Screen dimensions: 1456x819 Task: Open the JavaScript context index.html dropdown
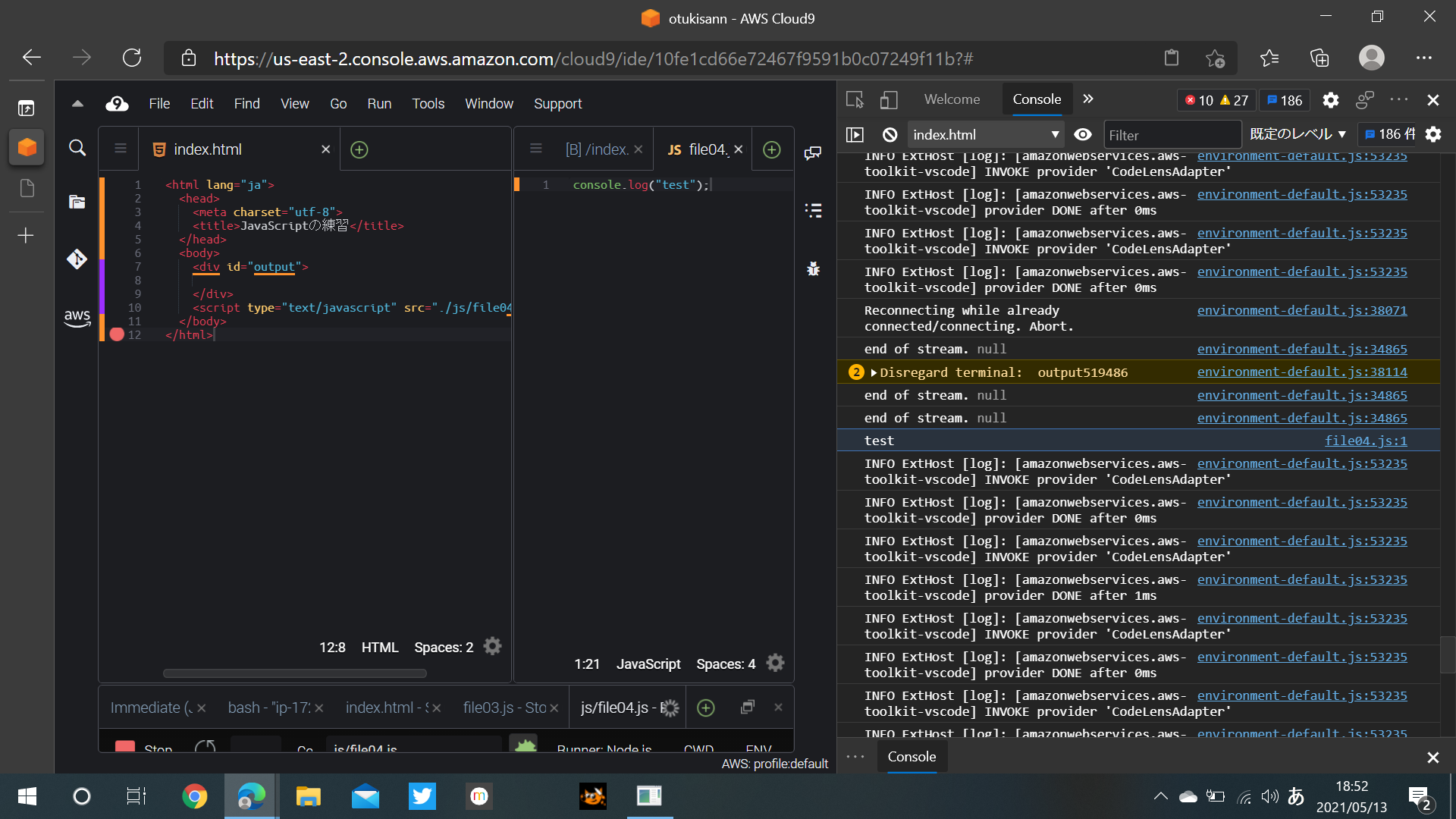pos(986,134)
